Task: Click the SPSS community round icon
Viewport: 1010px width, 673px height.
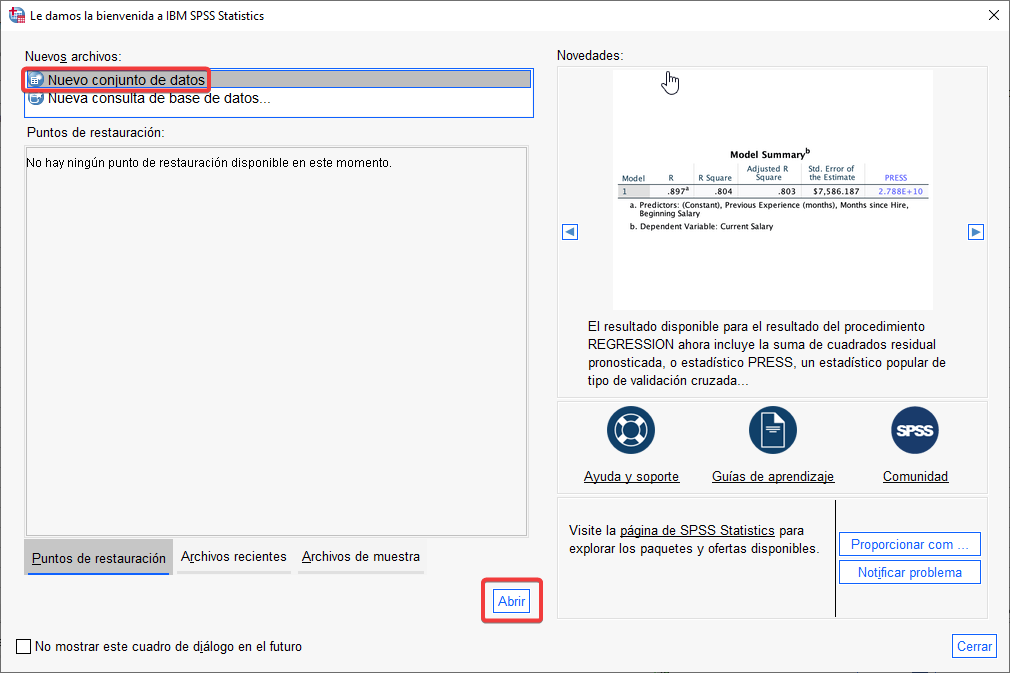Action: 914,431
